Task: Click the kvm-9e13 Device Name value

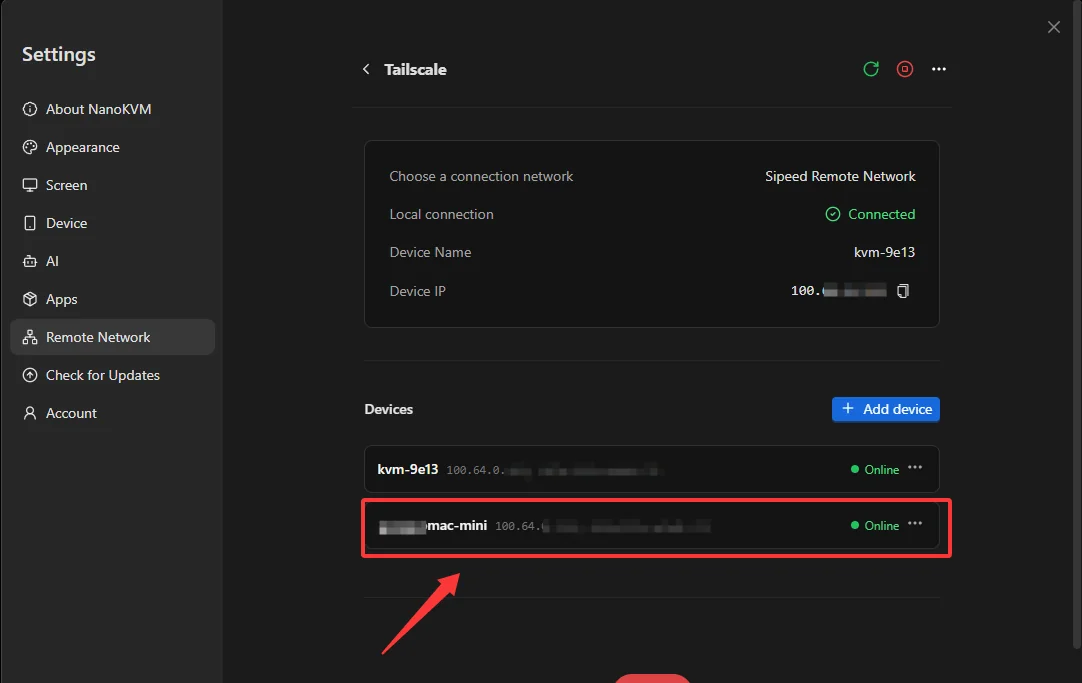Action: (884, 253)
